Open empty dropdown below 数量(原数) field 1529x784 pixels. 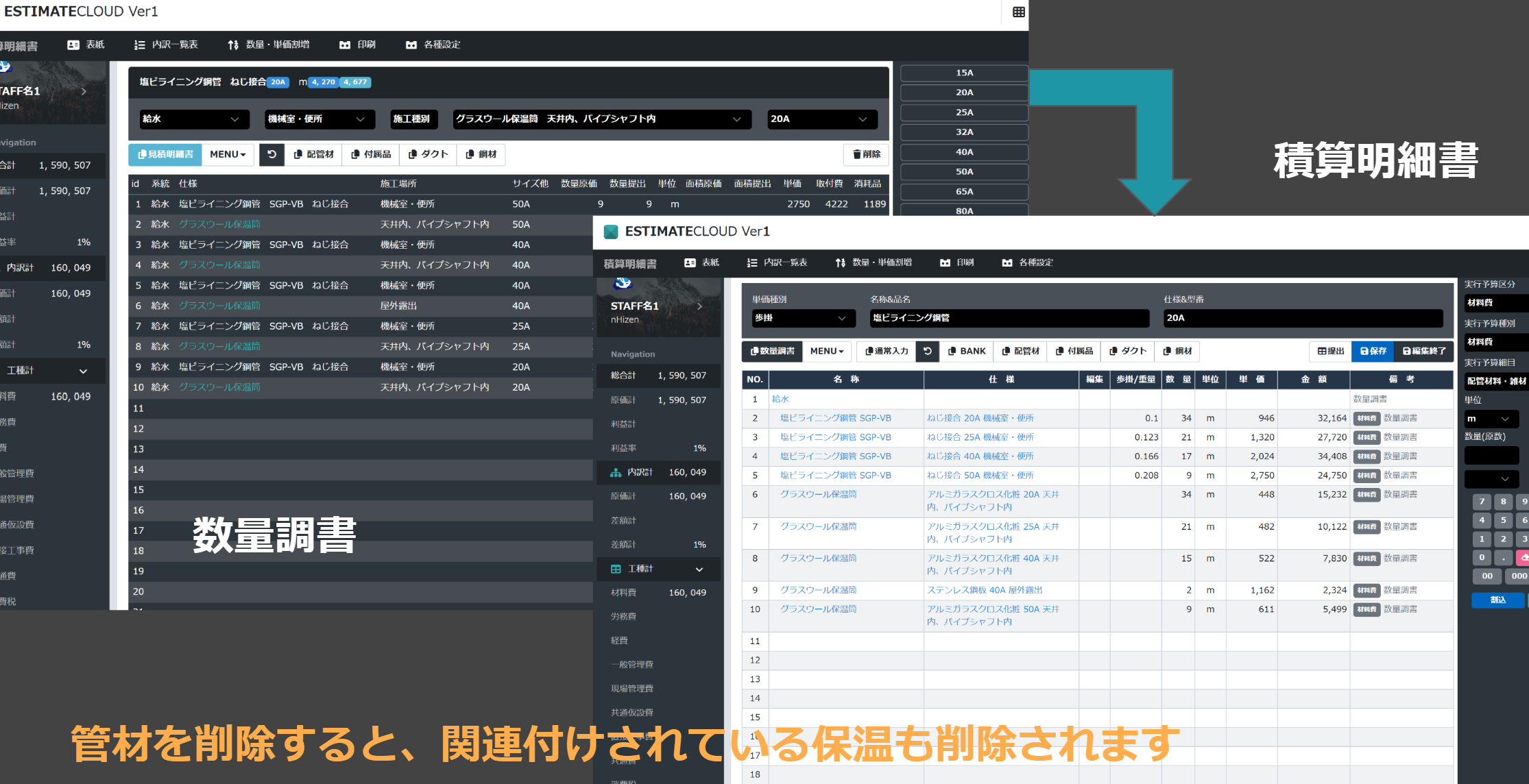(x=1491, y=478)
